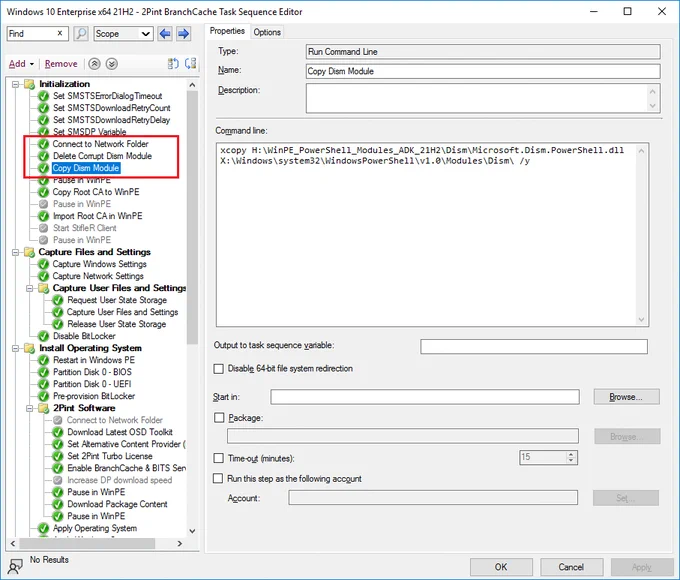Click the Name field with Copy Dism Module
680x580 pixels.
[483, 71]
